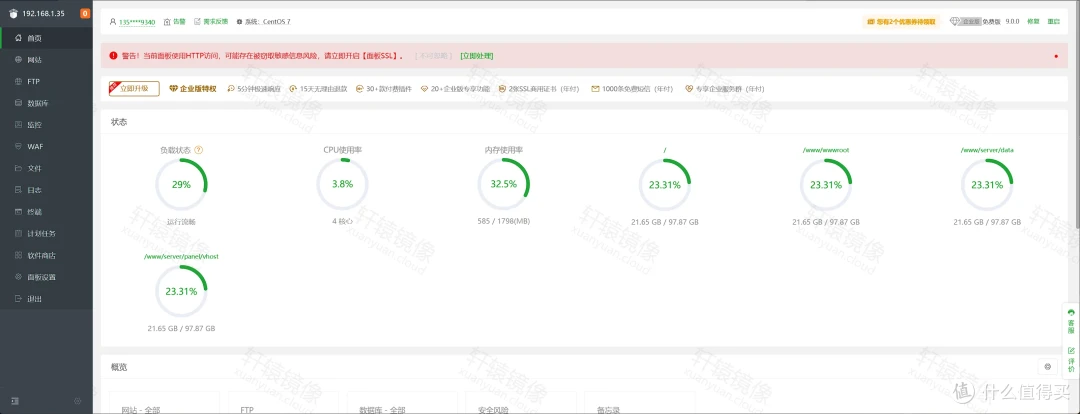Click the coupon notice 您有2个优惠券待领取
The width and height of the screenshot is (1080, 414).
pyautogui.click(x=901, y=21)
